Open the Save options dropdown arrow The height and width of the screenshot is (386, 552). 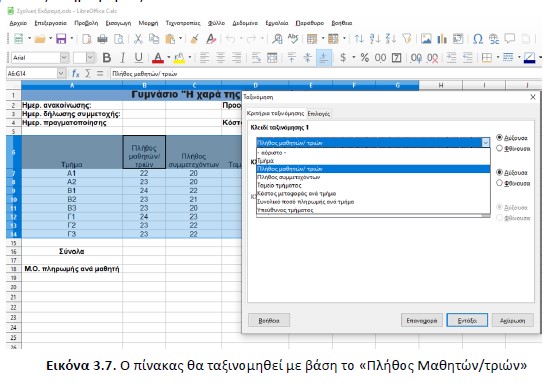(x=72, y=39)
